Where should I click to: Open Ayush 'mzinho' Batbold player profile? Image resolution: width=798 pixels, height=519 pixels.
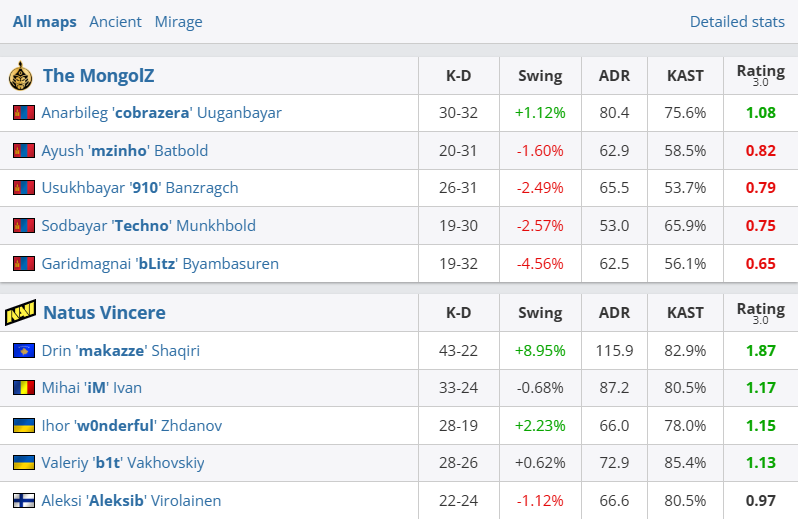coord(124,151)
